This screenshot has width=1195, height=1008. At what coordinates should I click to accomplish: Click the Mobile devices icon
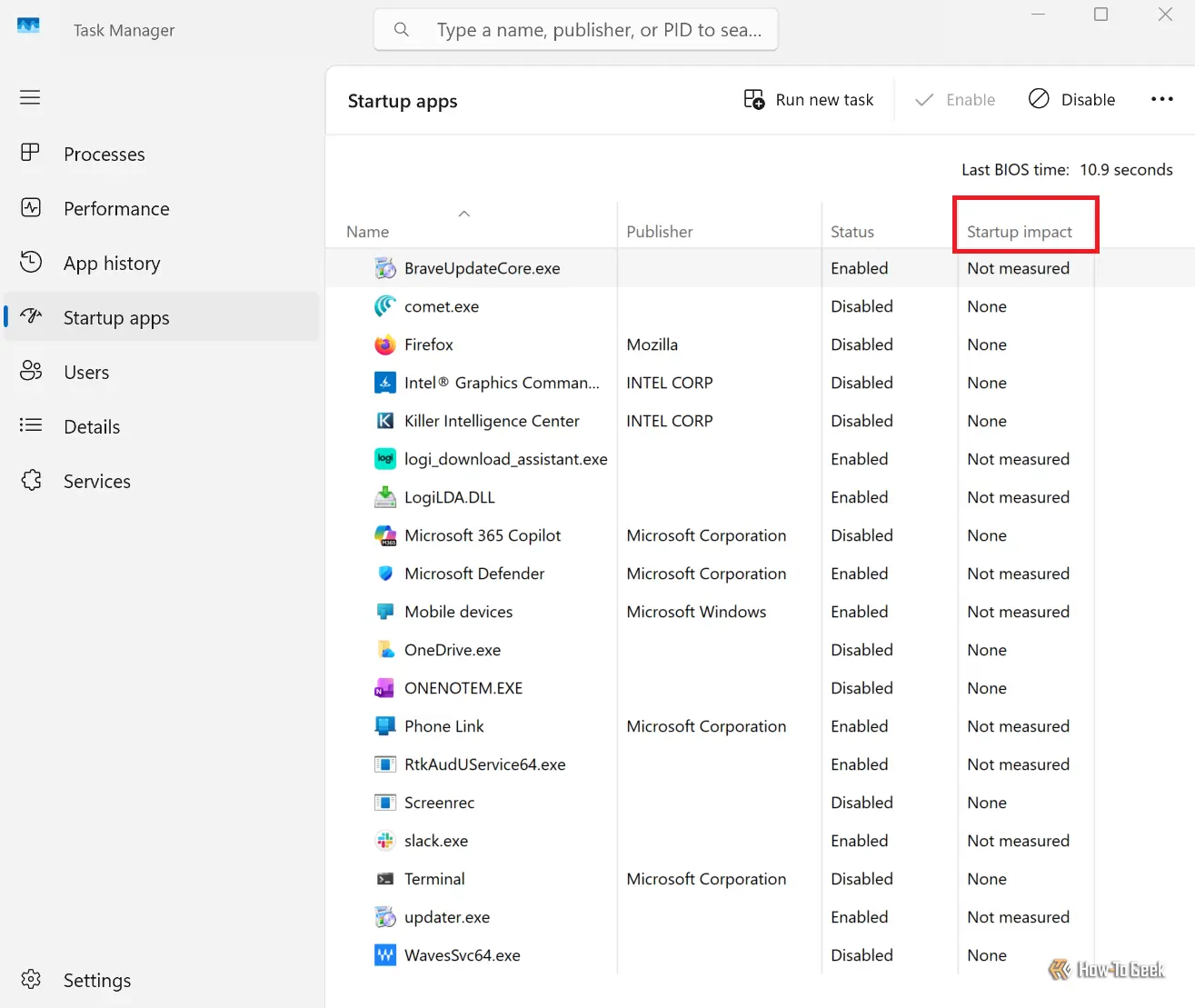[x=385, y=612]
